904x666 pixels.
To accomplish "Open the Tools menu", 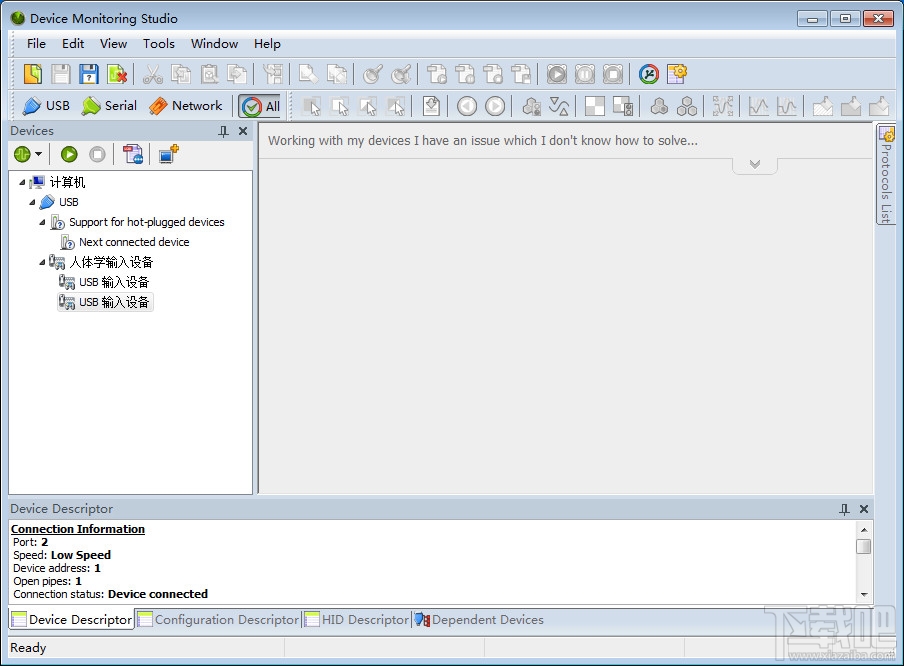I will pyautogui.click(x=159, y=44).
